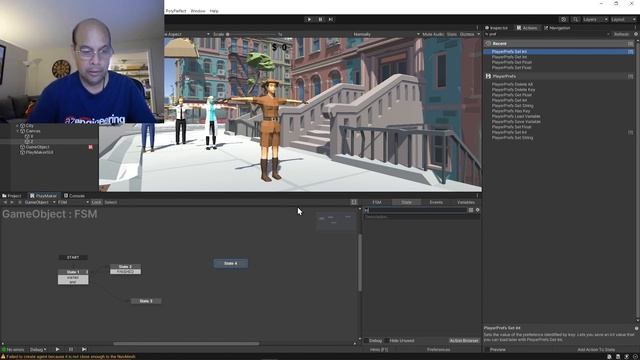Toggle the minimap icon in PlayMaker toolbar
This screenshot has height=360, width=640.
tap(354, 202)
